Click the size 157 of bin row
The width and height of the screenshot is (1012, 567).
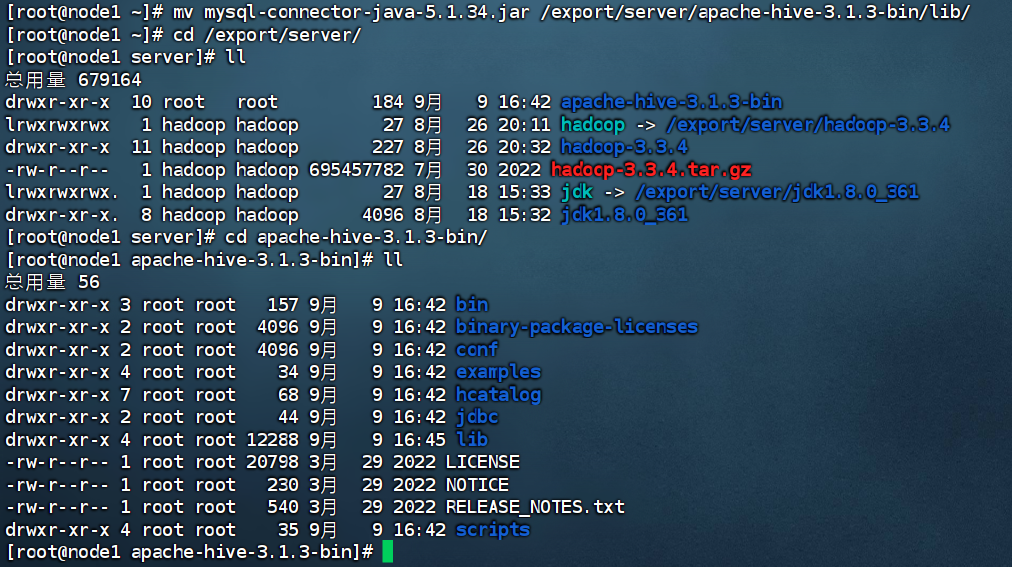point(283,304)
